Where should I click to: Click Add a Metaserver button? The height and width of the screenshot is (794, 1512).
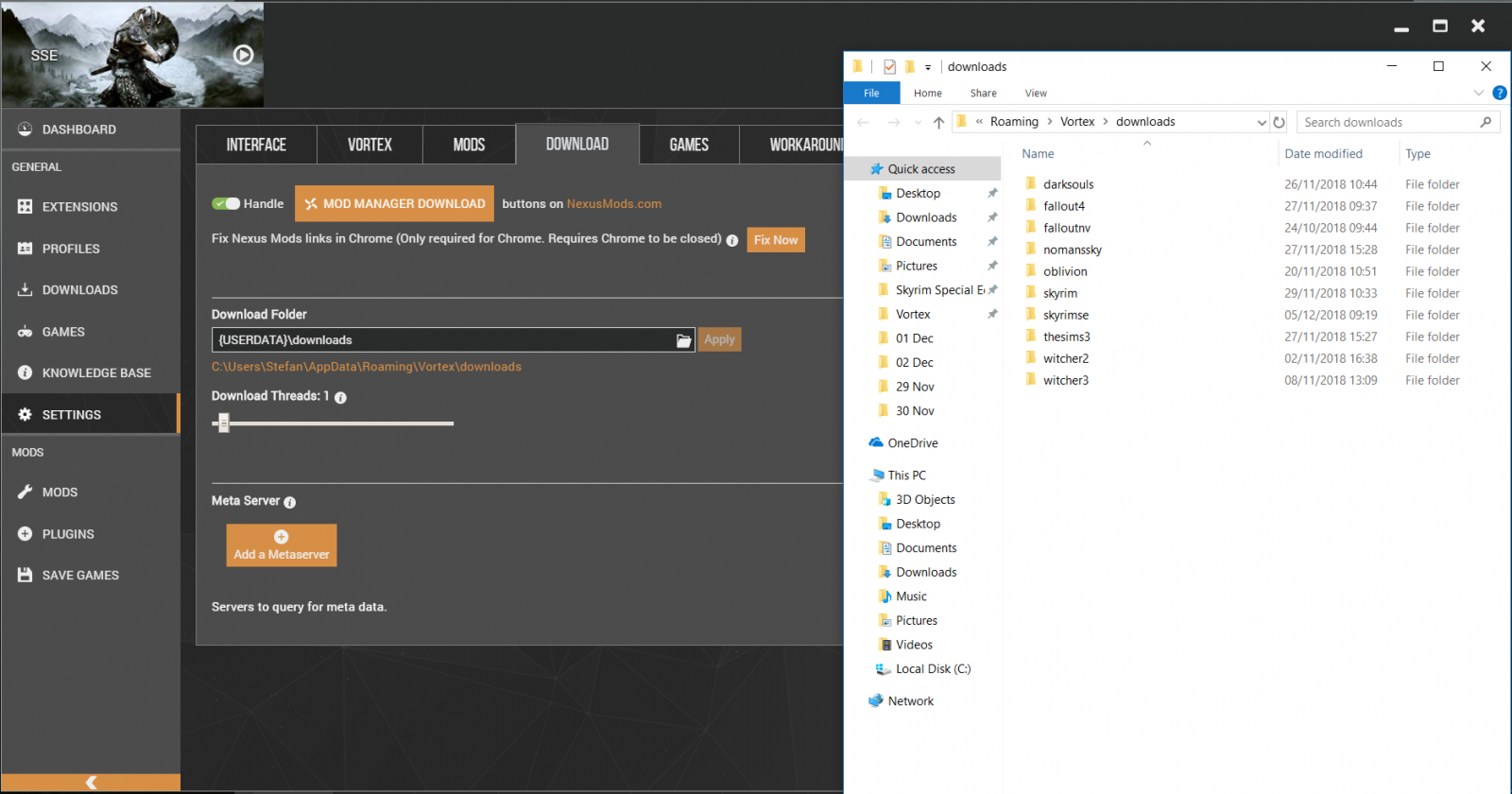click(x=282, y=545)
